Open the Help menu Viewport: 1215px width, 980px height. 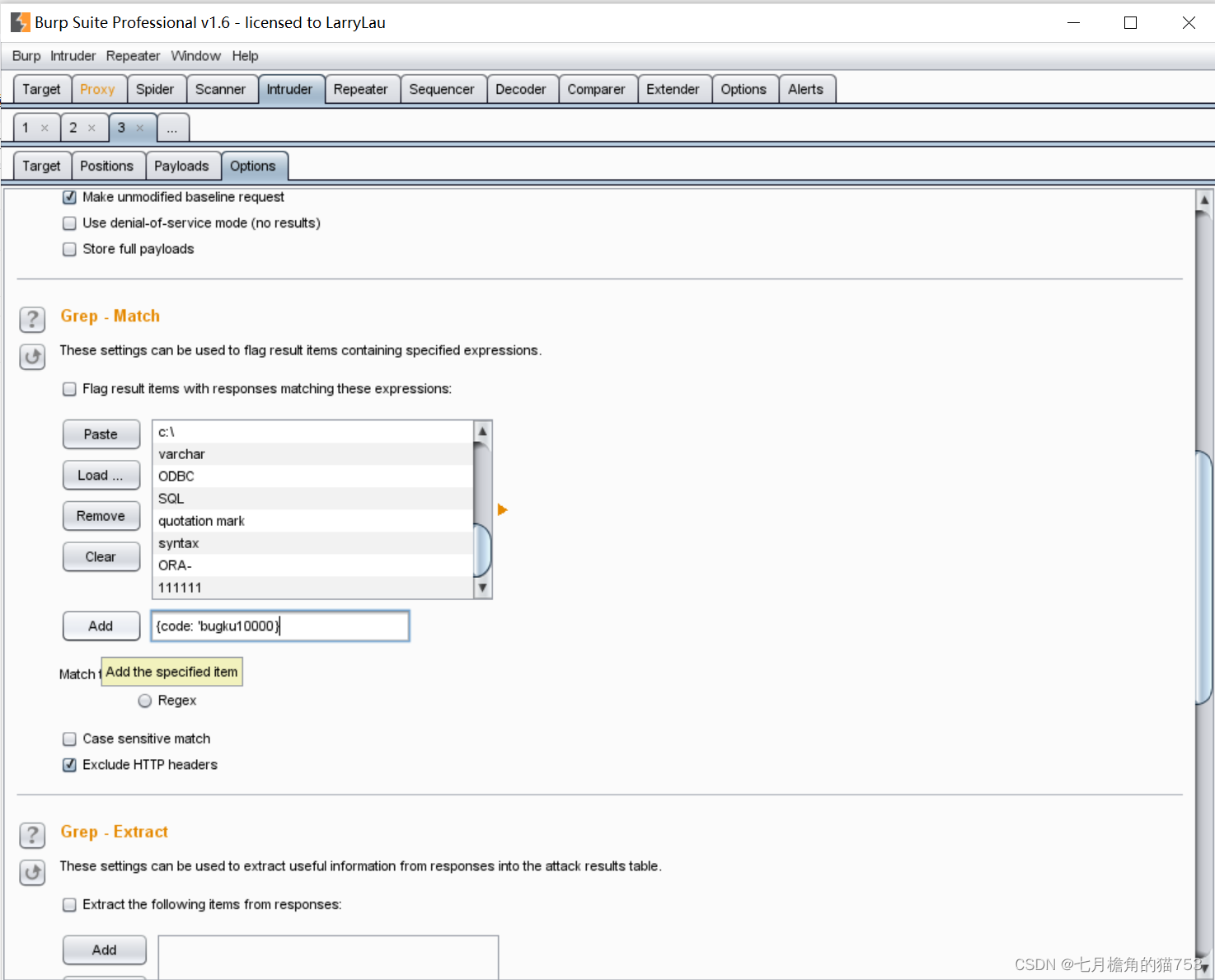245,56
